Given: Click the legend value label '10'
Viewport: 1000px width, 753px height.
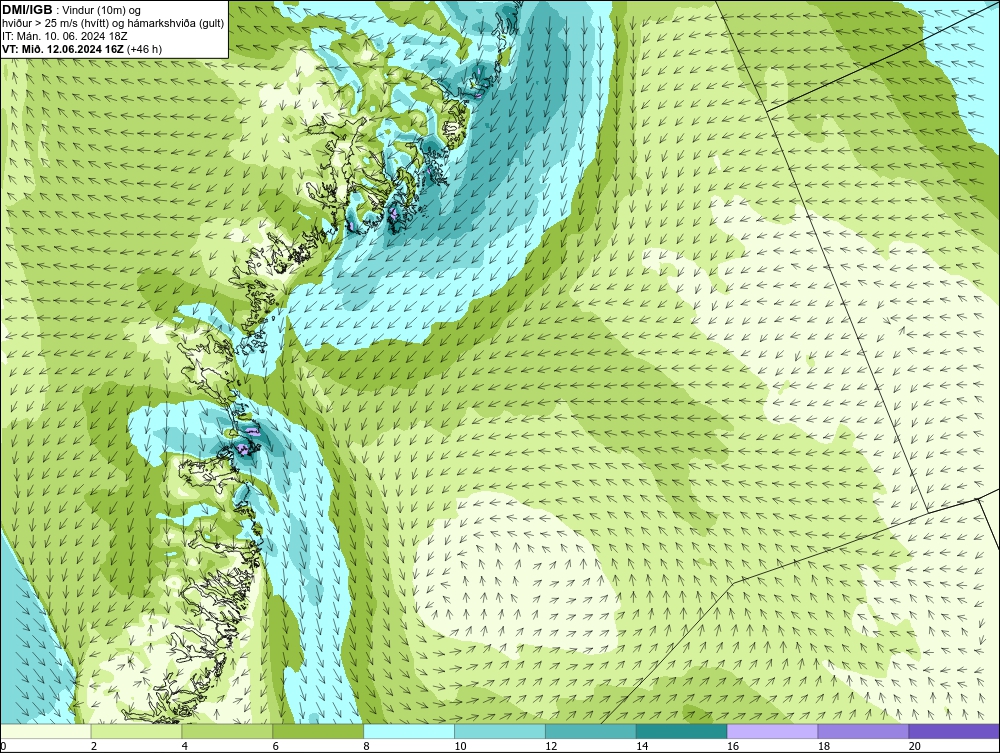Looking at the screenshot, I should click(460, 746).
